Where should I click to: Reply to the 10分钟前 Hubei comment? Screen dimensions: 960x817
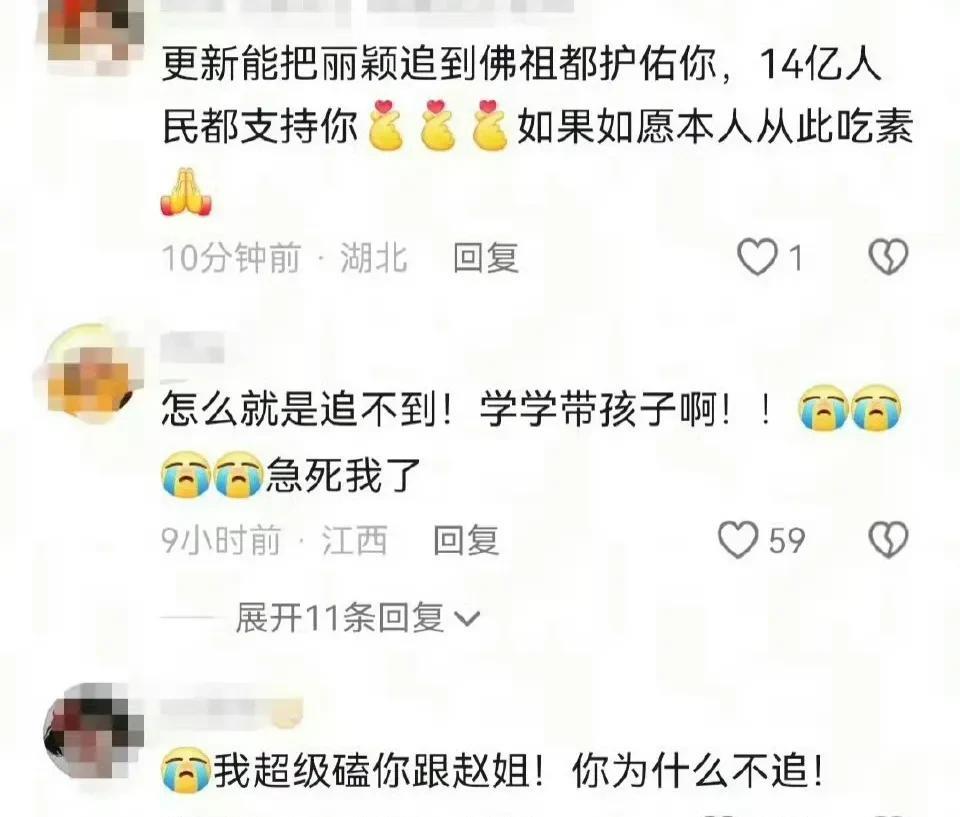click(x=486, y=257)
